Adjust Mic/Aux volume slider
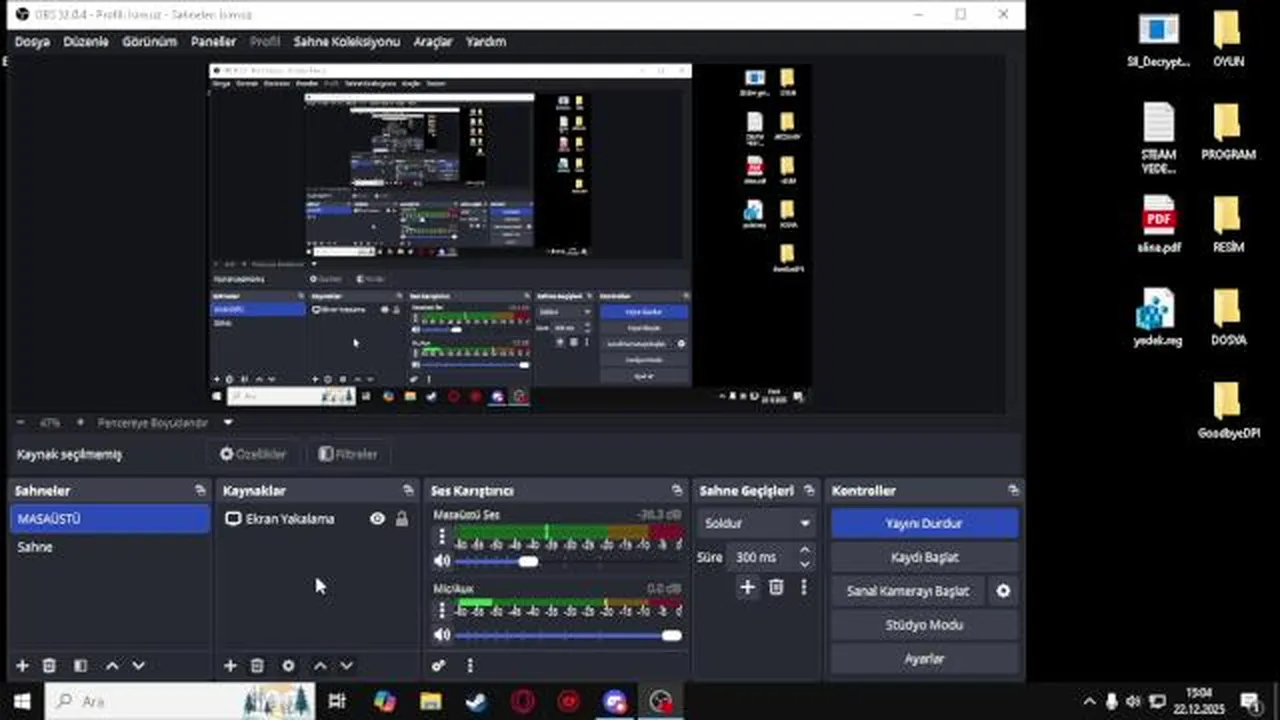1280x720 pixels. pyautogui.click(x=568, y=635)
